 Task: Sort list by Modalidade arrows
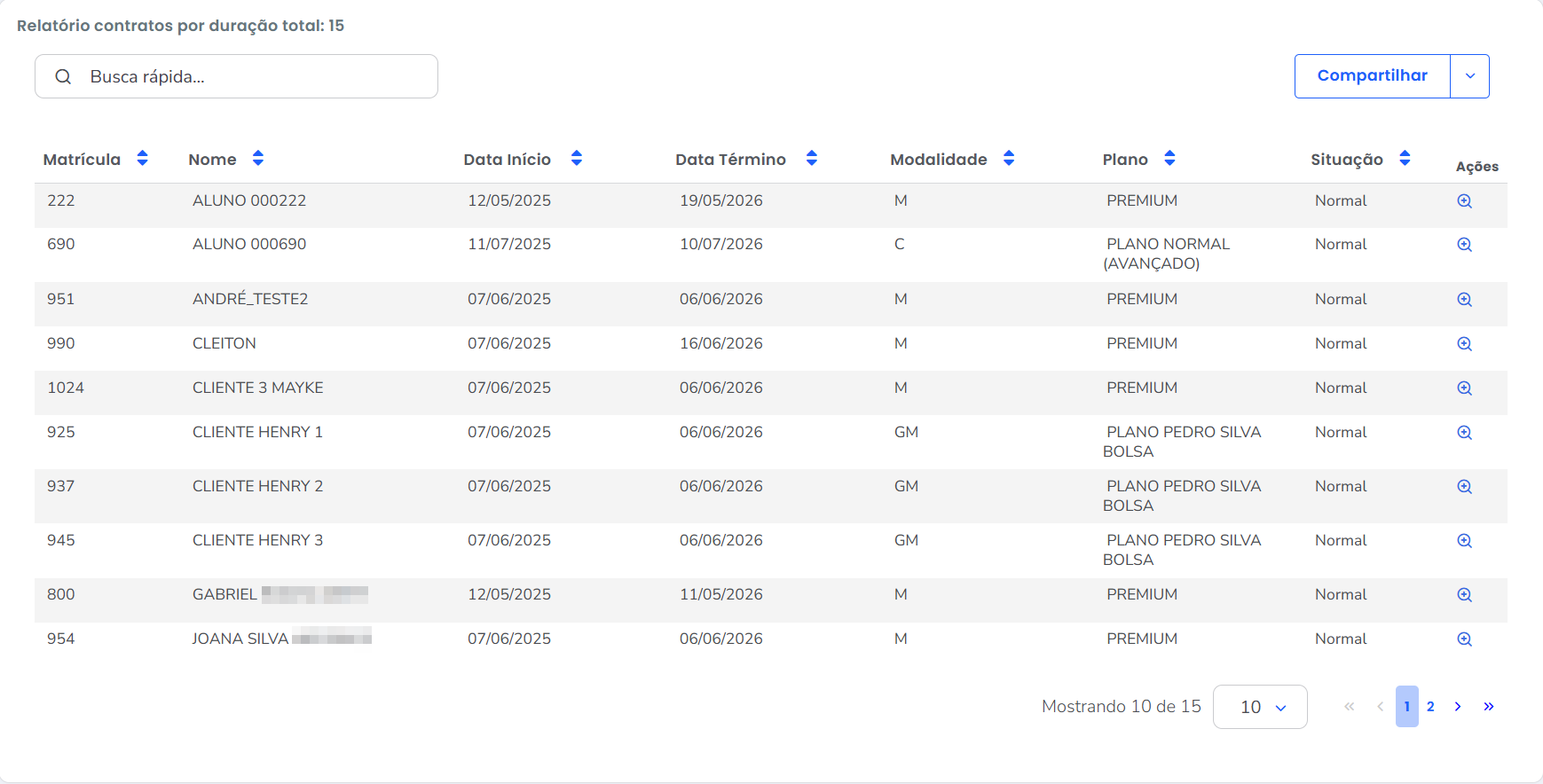pyautogui.click(x=1008, y=159)
